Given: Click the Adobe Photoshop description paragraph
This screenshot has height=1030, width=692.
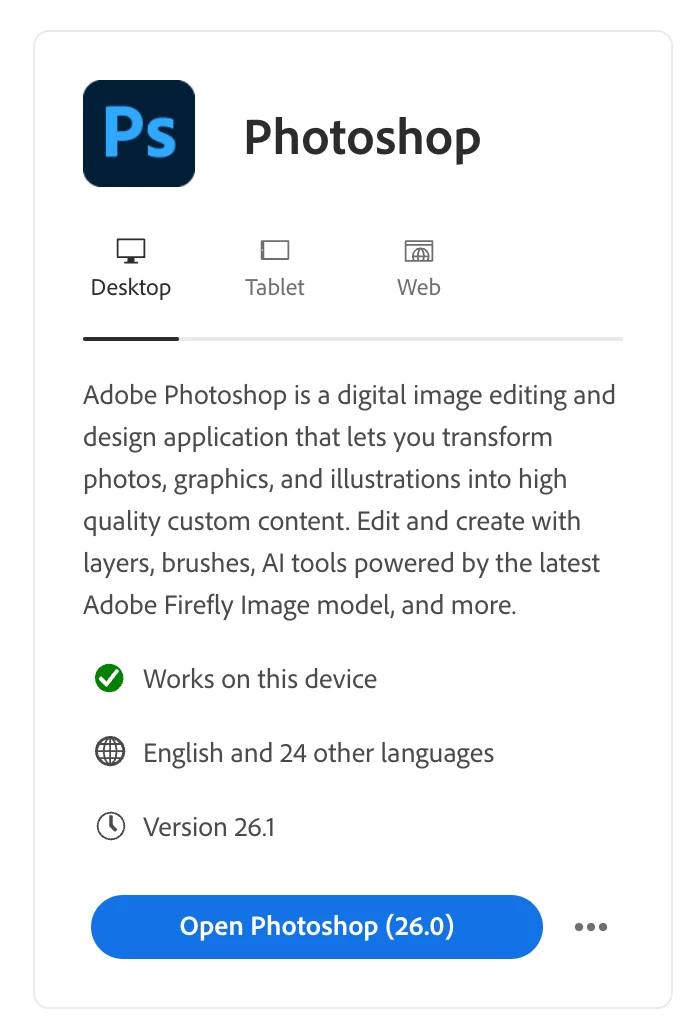Looking at the screenshot, I should 350,501.
